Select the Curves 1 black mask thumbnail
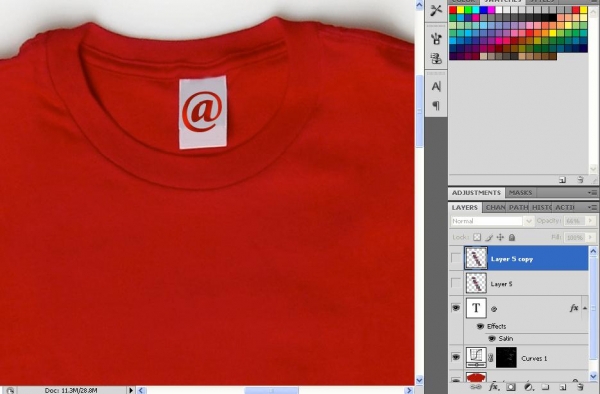This screenshot has width=600, height=394. tap(506, 358)
